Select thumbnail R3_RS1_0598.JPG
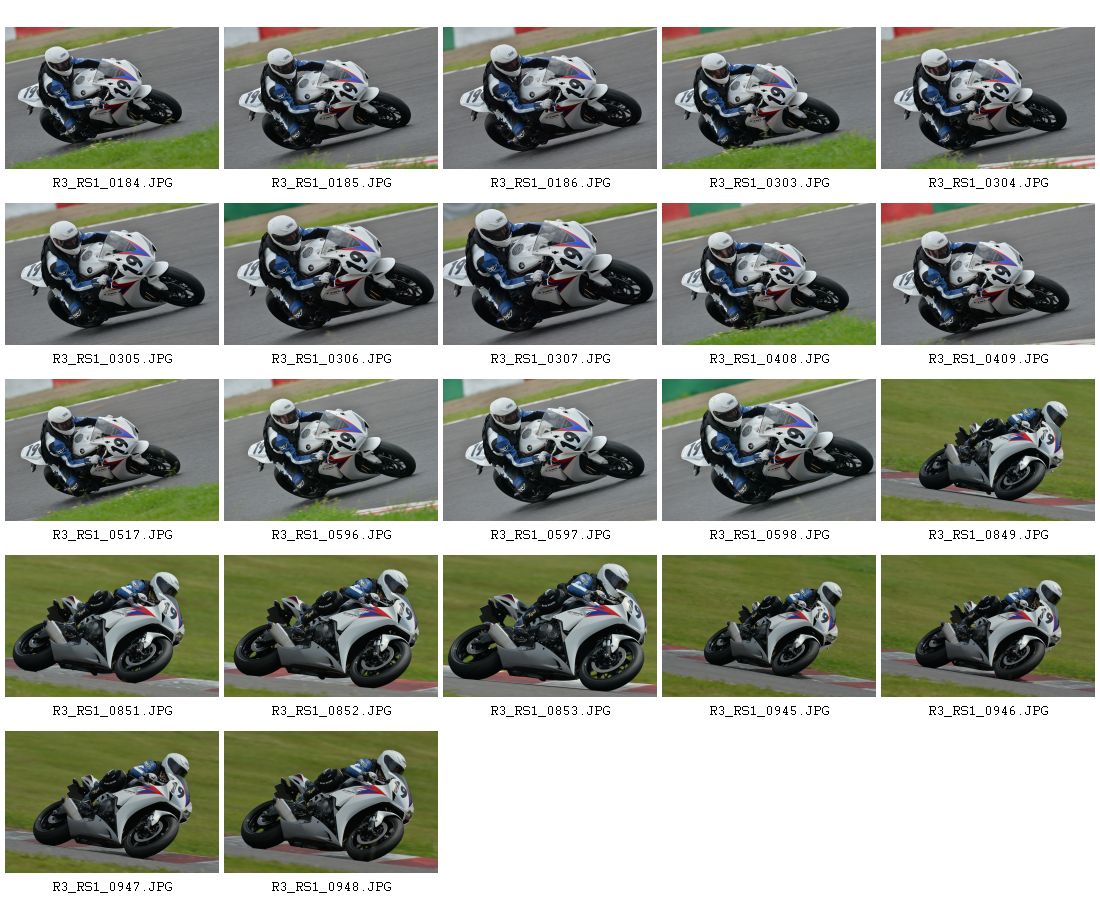The image size is (1100, 900). pyautogui.click(x=769, y=450)
